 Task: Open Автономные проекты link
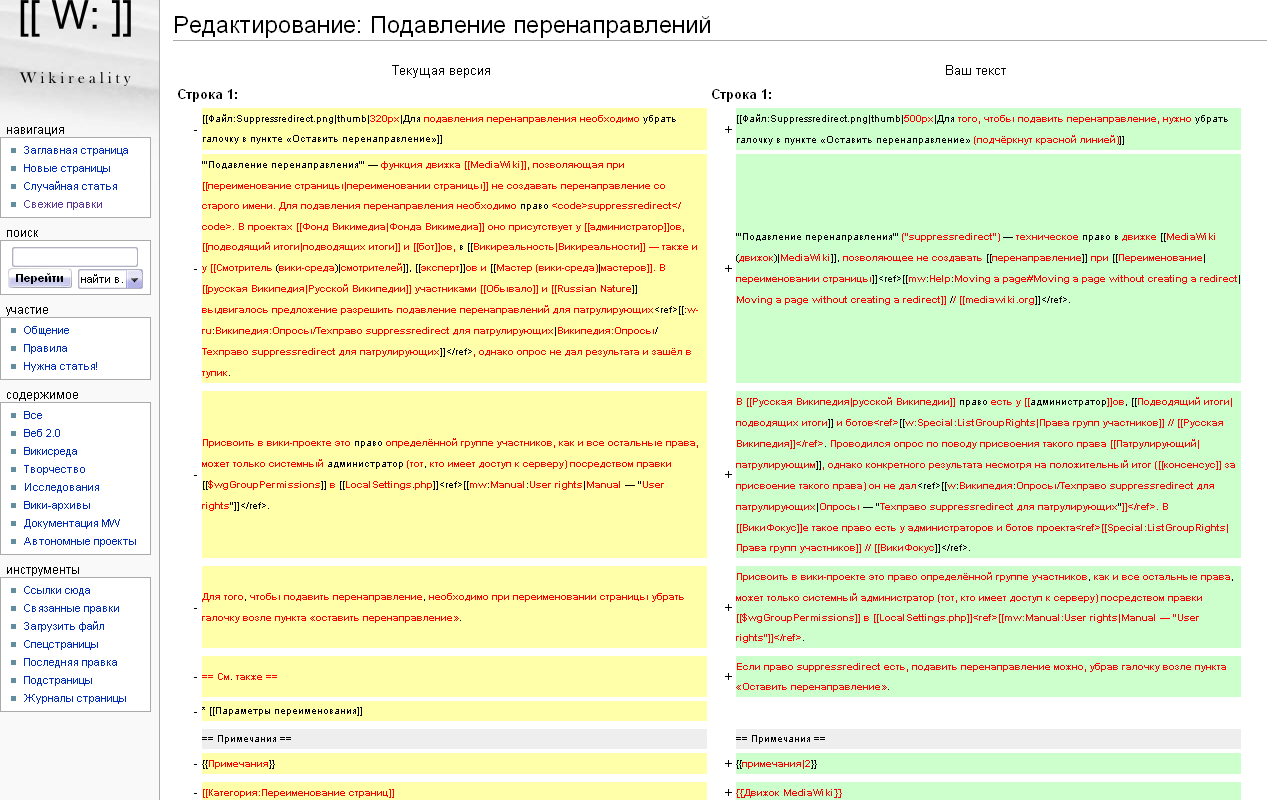80,541
